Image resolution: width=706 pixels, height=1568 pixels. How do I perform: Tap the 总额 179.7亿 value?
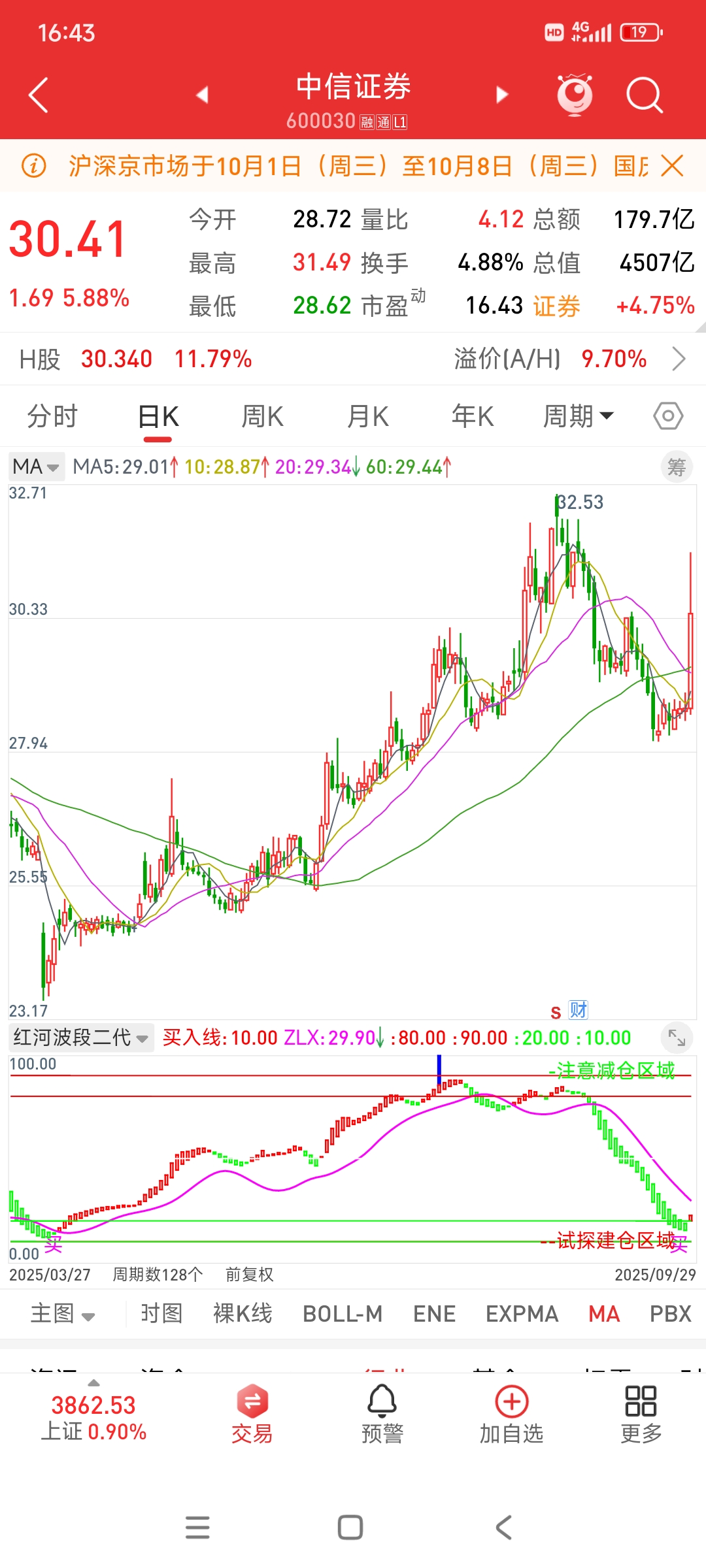click(654, 220)
